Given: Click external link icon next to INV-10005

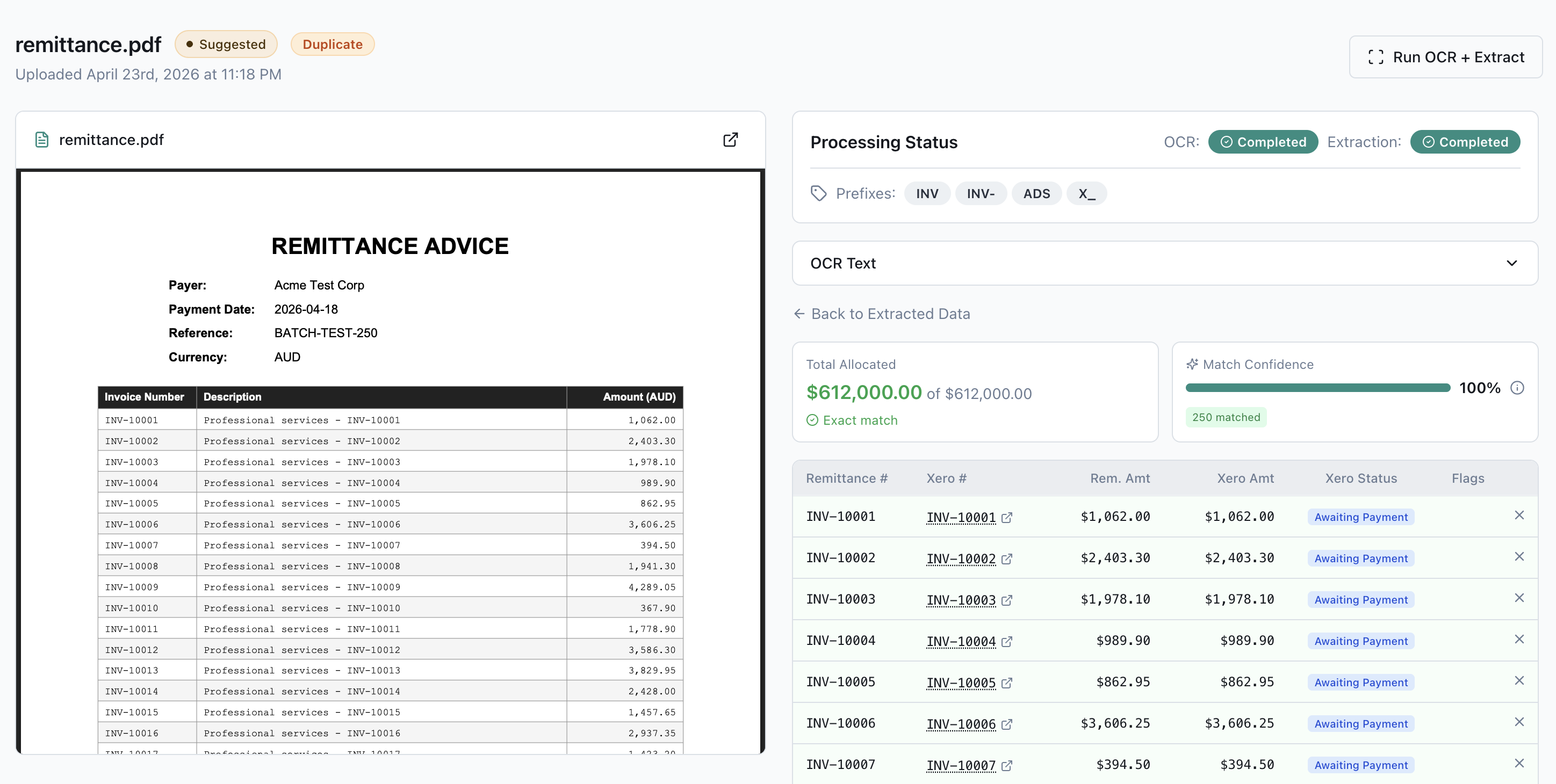Looking at the screenshot, I should point(1007,683).
